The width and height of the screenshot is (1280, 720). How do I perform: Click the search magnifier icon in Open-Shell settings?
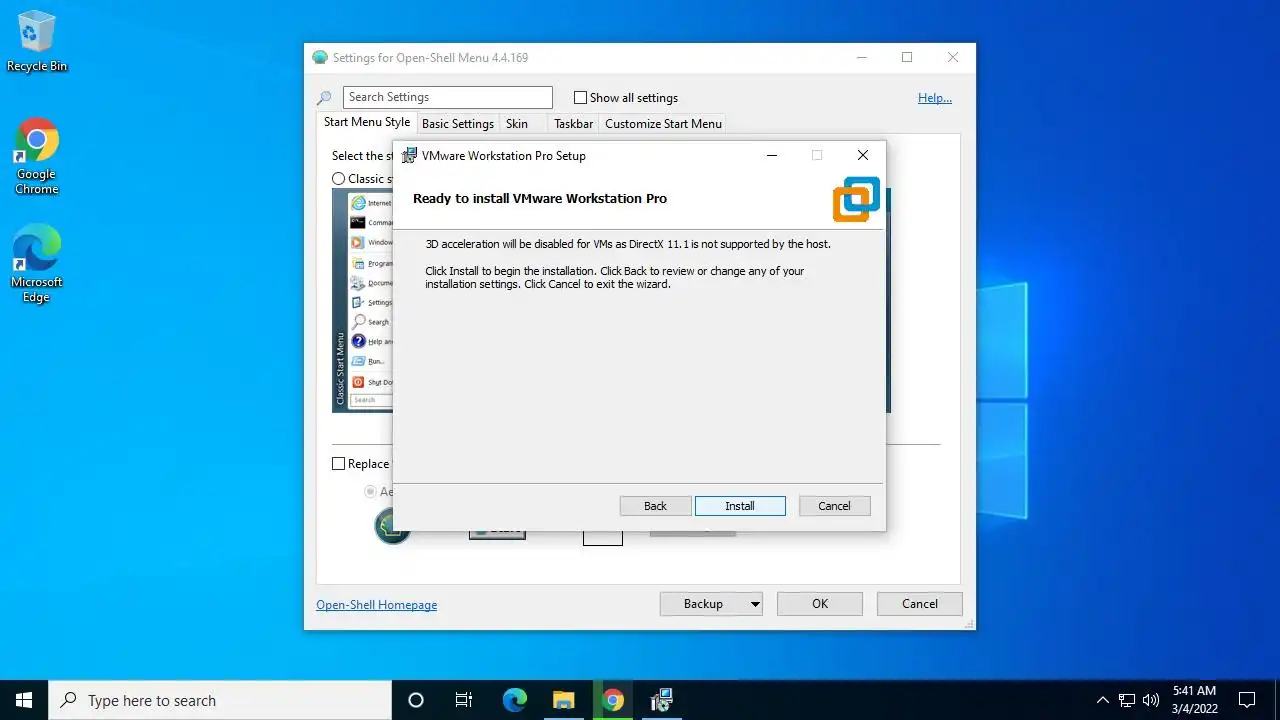point(324,98)
